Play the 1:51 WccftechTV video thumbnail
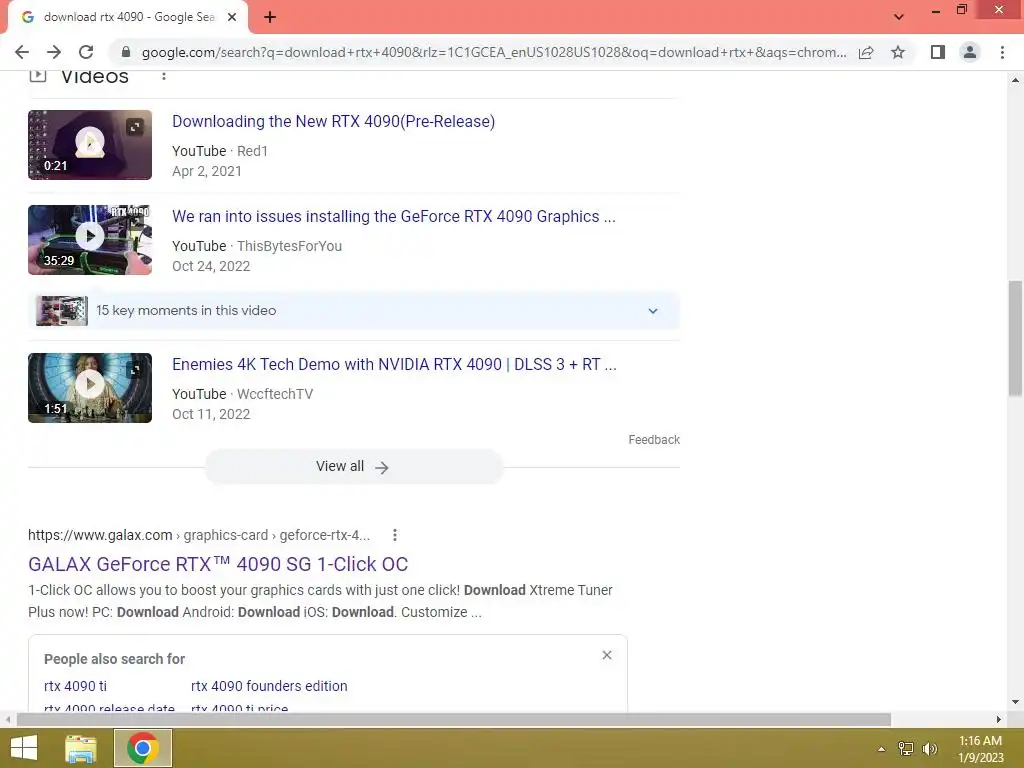1024x768 pixels. (90, 388)
